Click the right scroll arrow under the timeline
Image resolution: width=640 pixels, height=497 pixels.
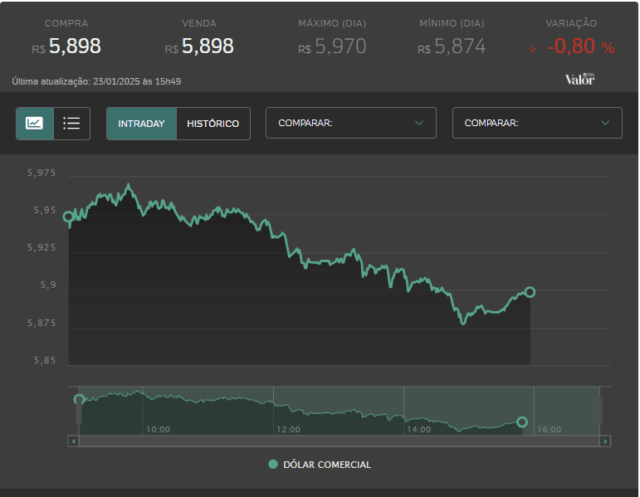coord(605,441)
